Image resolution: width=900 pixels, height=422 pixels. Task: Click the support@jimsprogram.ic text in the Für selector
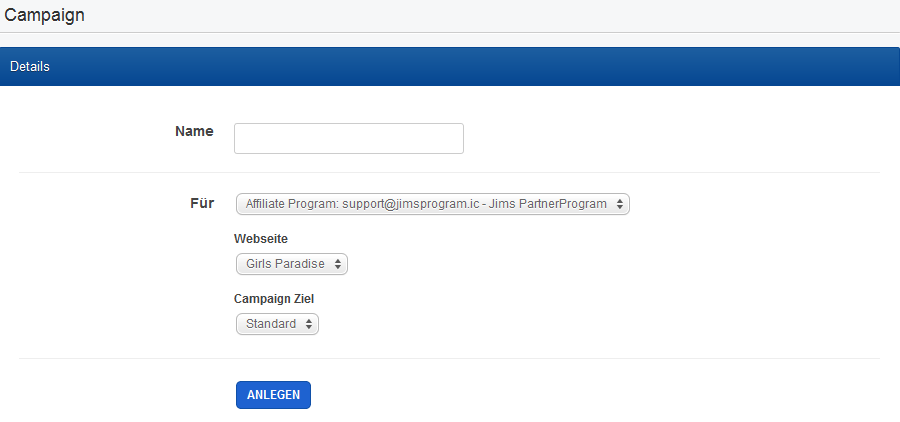[x=407, y=204]
